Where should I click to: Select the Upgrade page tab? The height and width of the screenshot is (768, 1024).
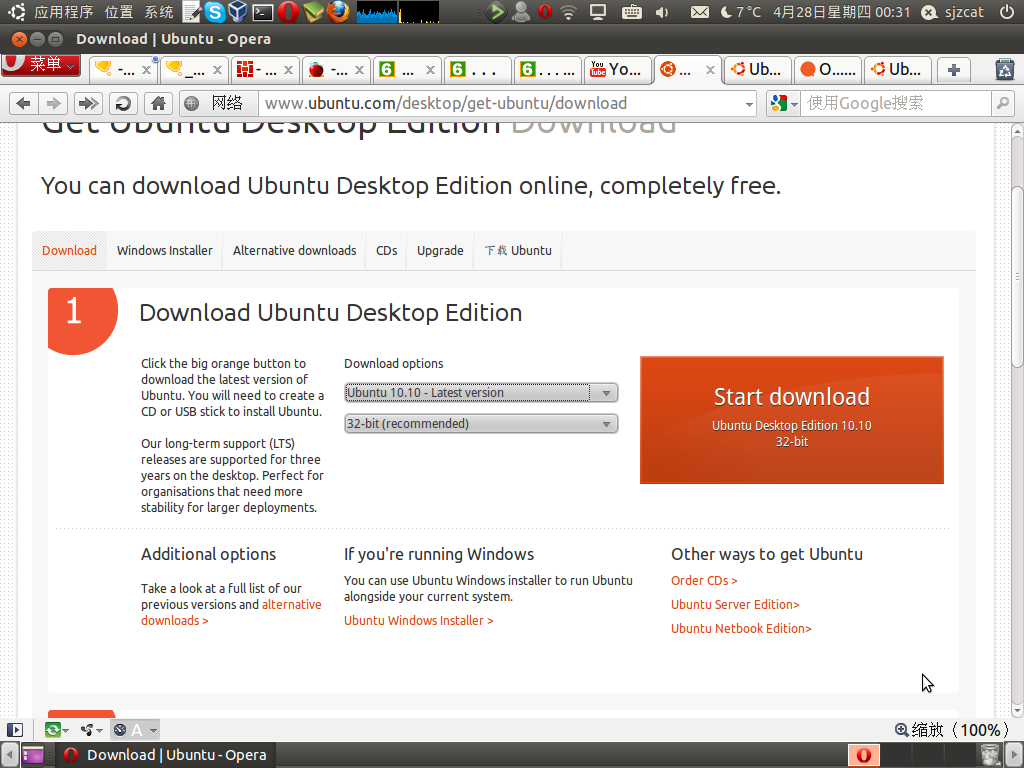[x=440, y=251]
